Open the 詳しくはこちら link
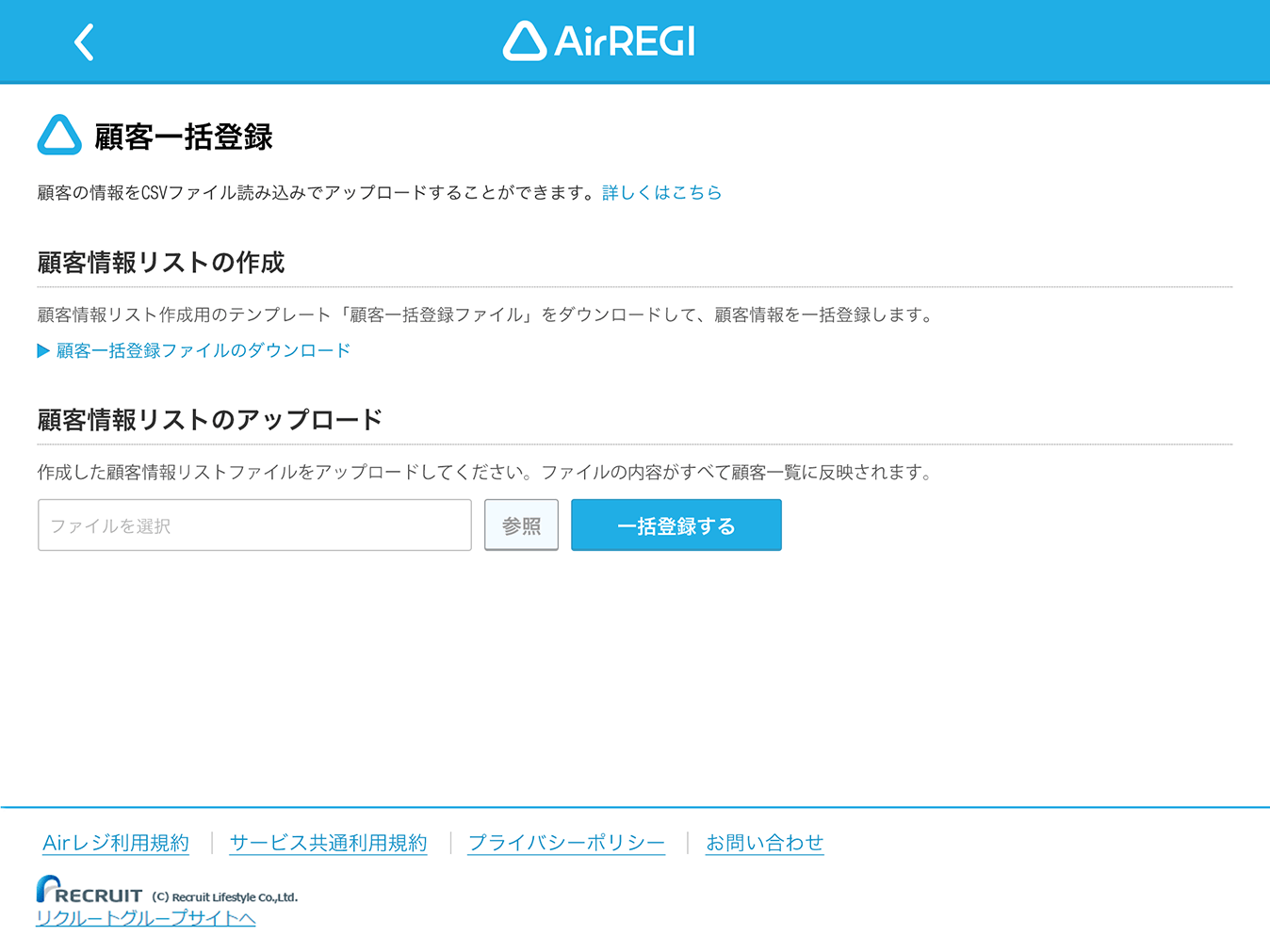 point(661,192)
